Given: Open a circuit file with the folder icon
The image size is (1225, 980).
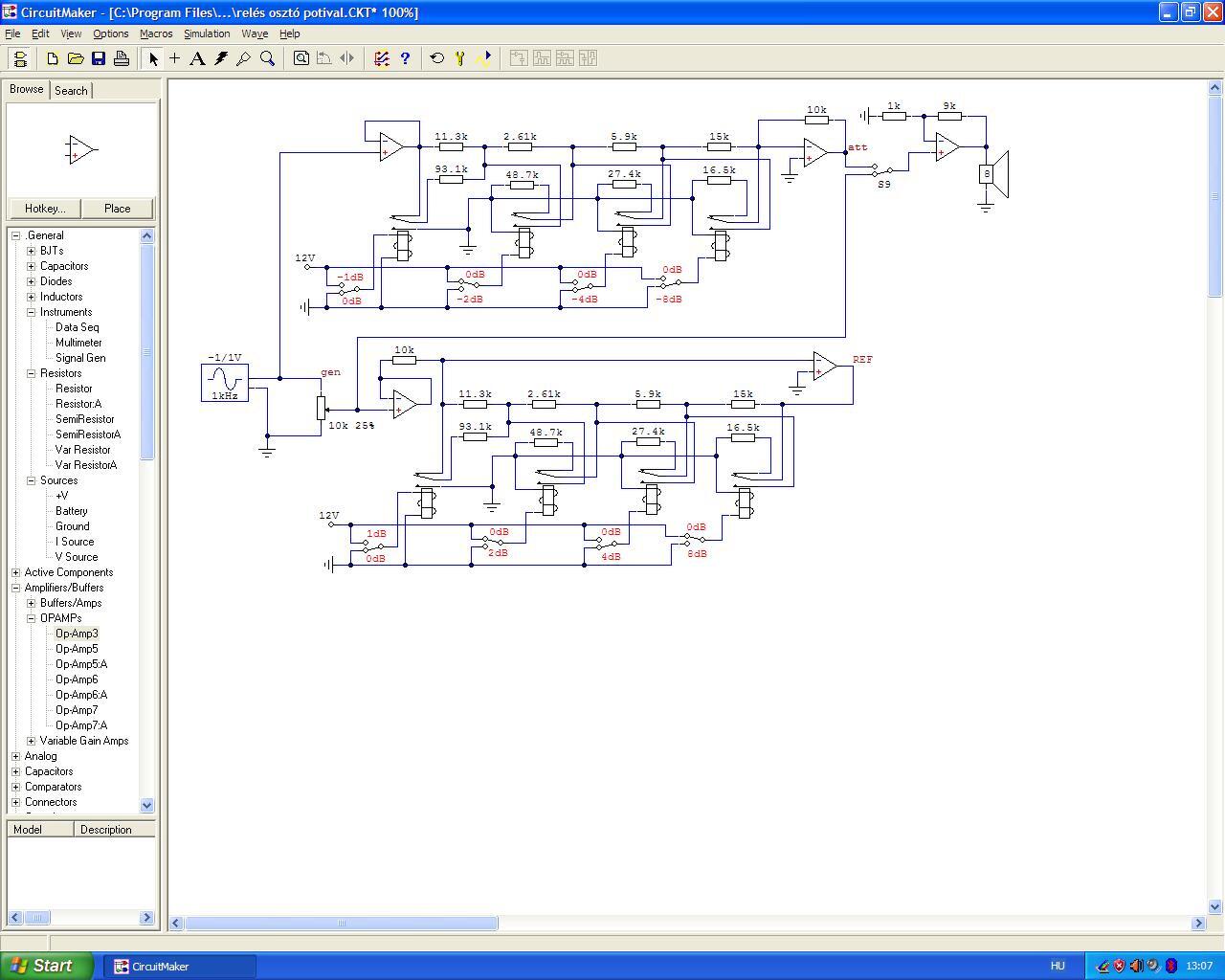Looking at the screenshot, I should coord(76,58).
